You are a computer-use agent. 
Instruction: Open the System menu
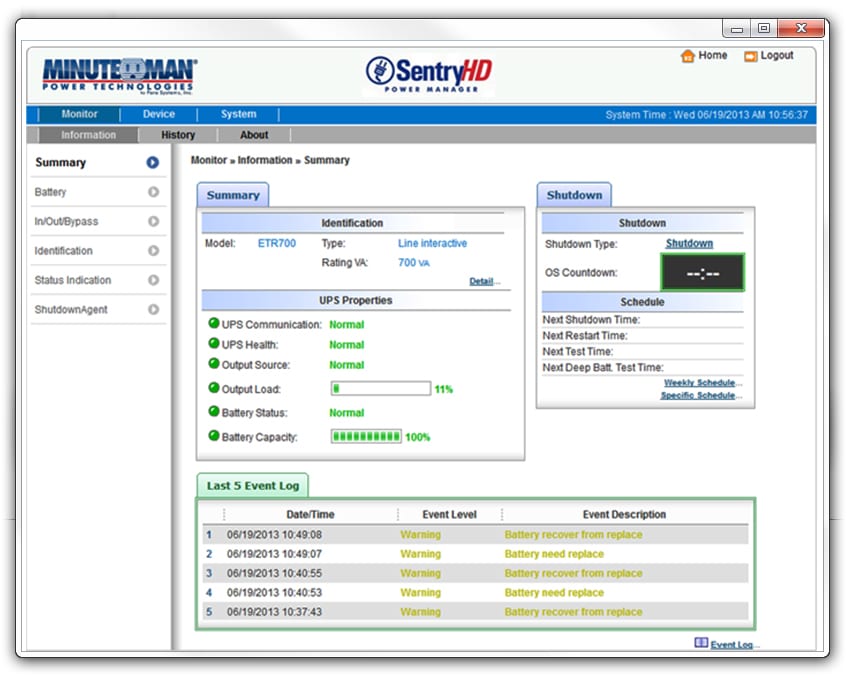coord(238,114)
